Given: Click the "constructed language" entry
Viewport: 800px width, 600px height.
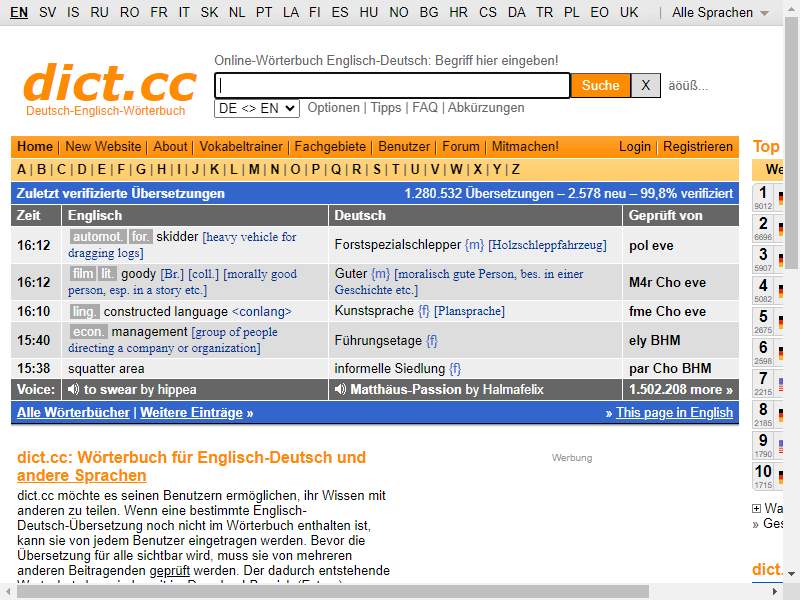Looking at the screenshot, I should point(166,311).
